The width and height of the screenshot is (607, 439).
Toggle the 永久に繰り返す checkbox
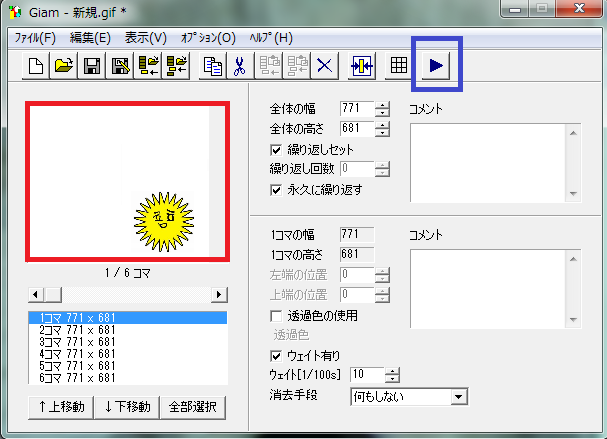[x=276, y=190]
